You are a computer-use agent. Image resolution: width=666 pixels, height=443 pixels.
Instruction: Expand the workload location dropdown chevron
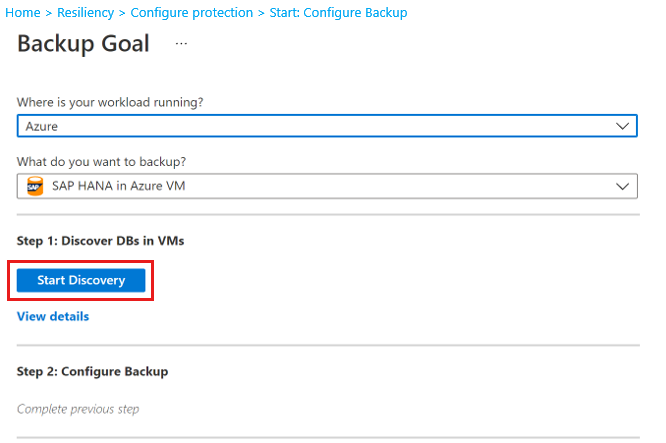coord(623,126)
